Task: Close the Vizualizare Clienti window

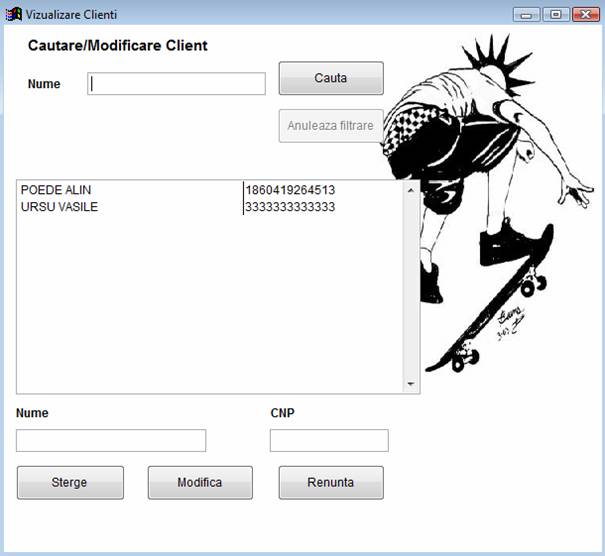Action: pyautogui.click(x=586, y=15)
